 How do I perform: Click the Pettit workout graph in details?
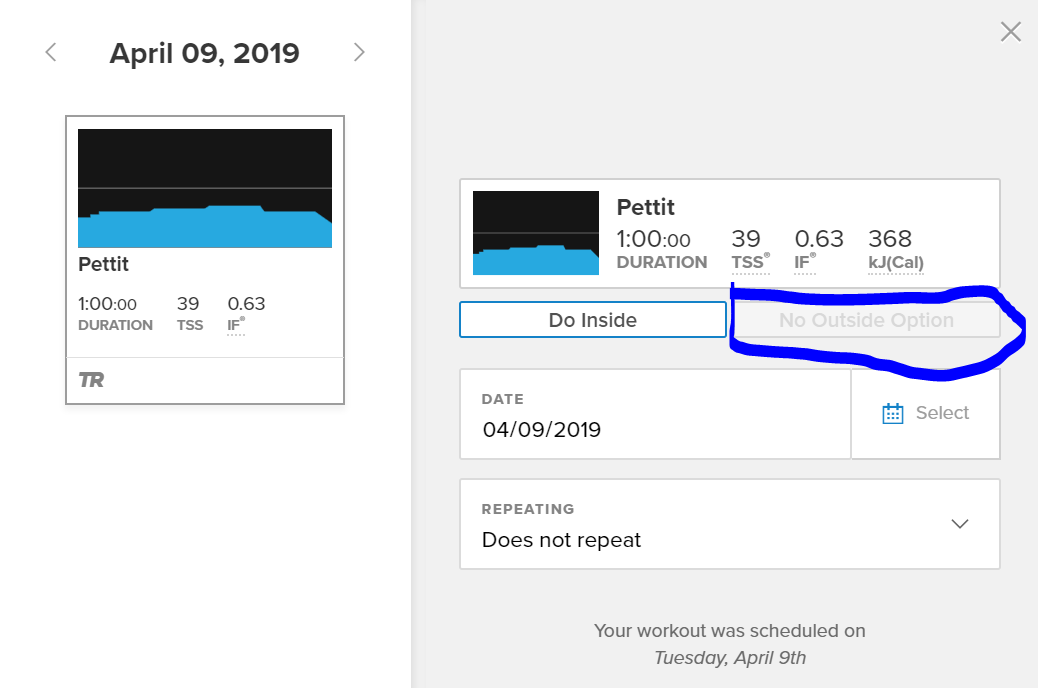[x=536, y=233]
